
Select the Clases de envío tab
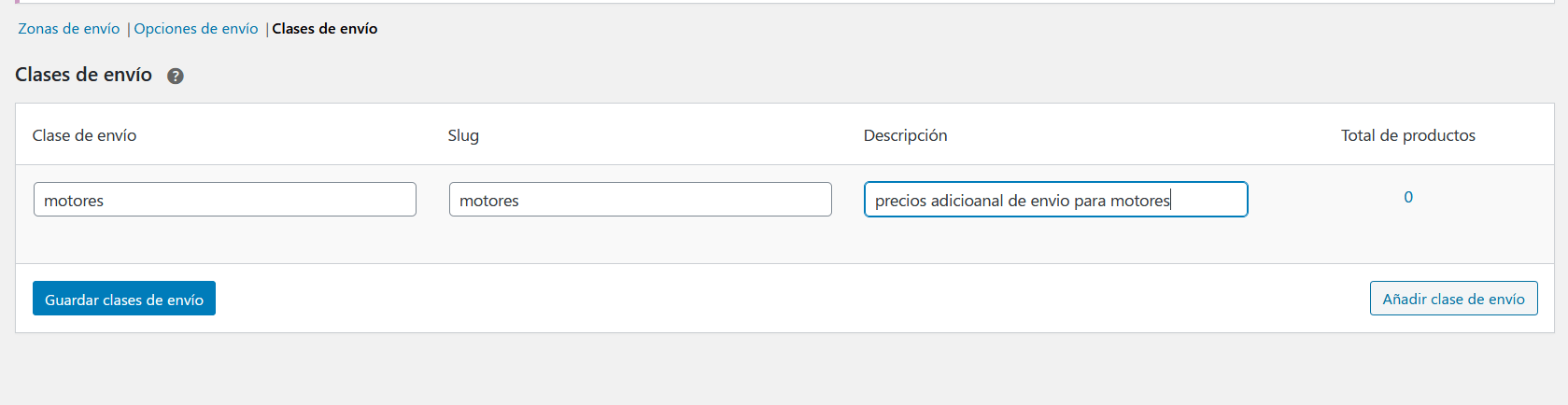(x=325, y=29)
